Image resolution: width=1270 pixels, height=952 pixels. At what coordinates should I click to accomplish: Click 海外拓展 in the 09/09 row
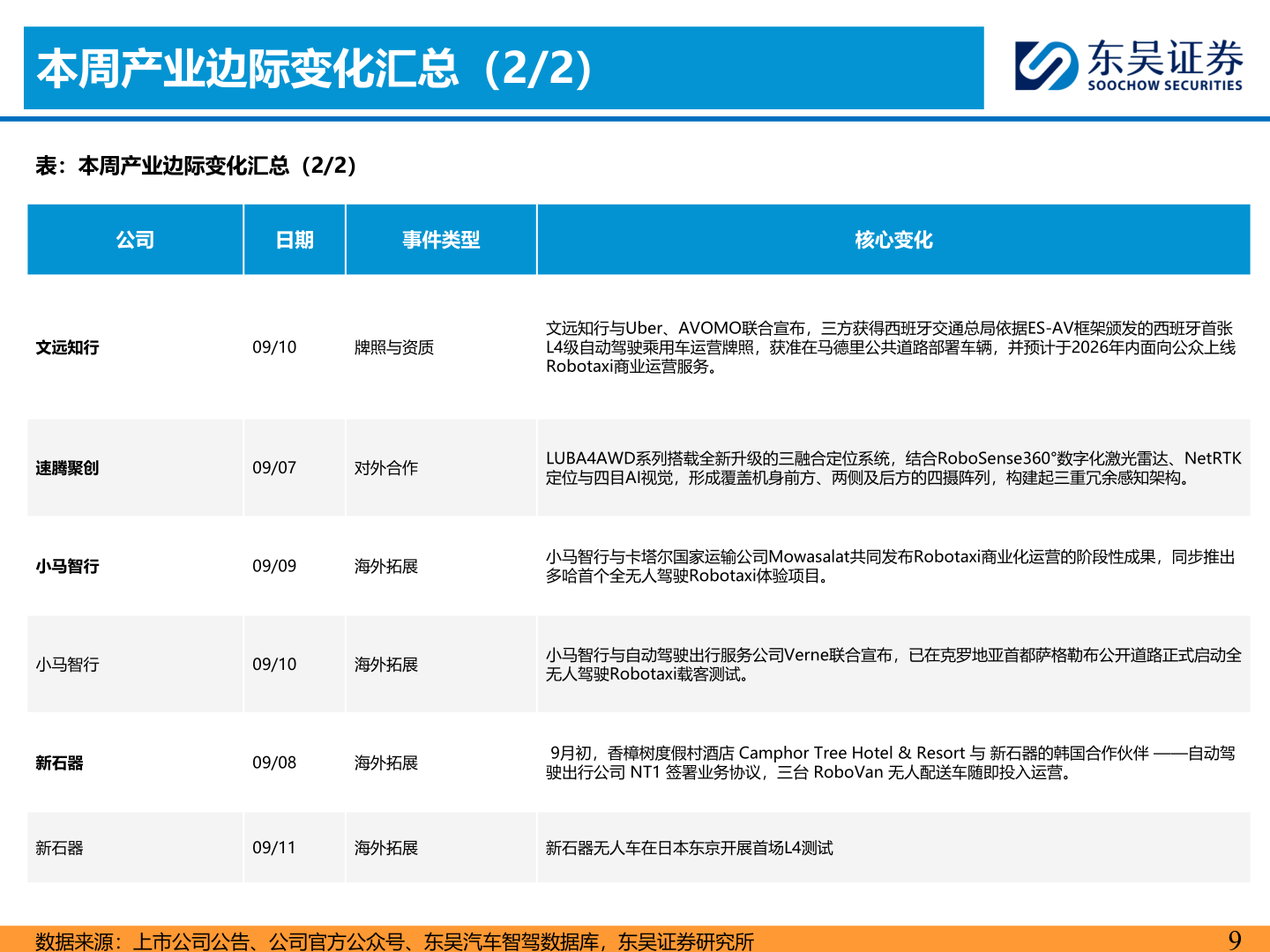coord(386,566)
